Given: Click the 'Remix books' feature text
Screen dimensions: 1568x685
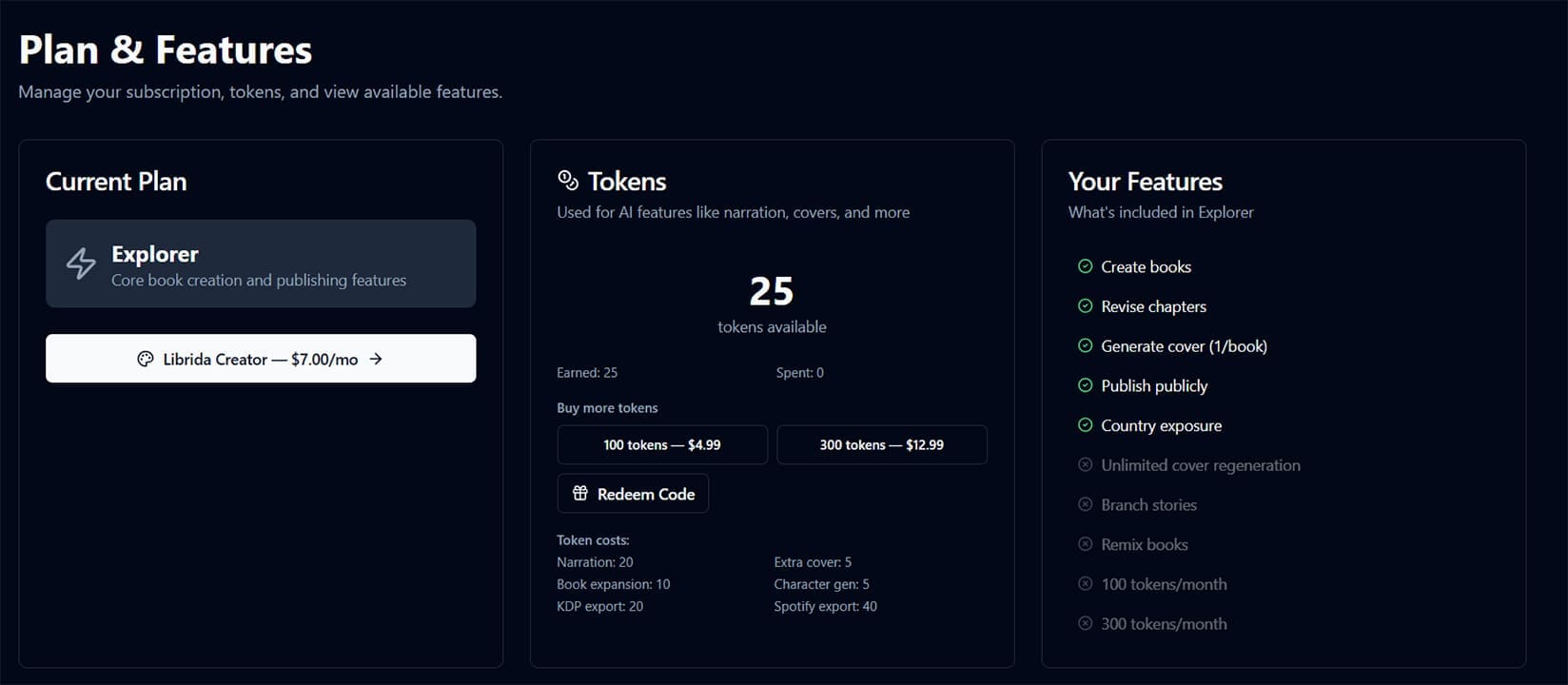Looking at the screenshot, I should (1145, 544).
